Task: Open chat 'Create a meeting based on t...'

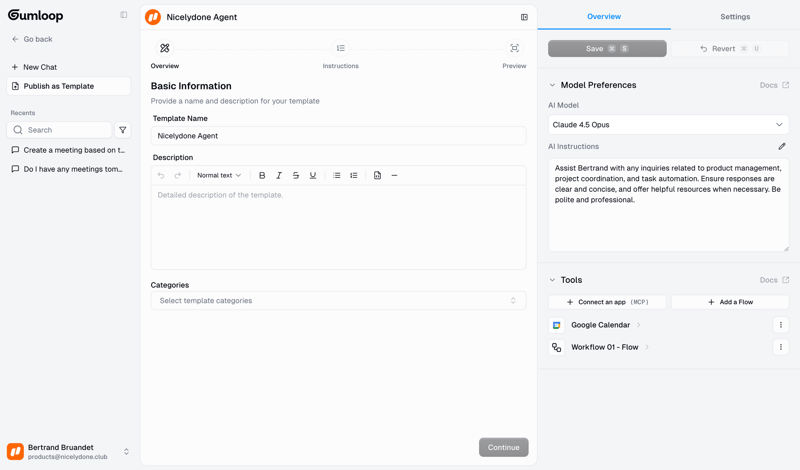Action: point(68,150)
